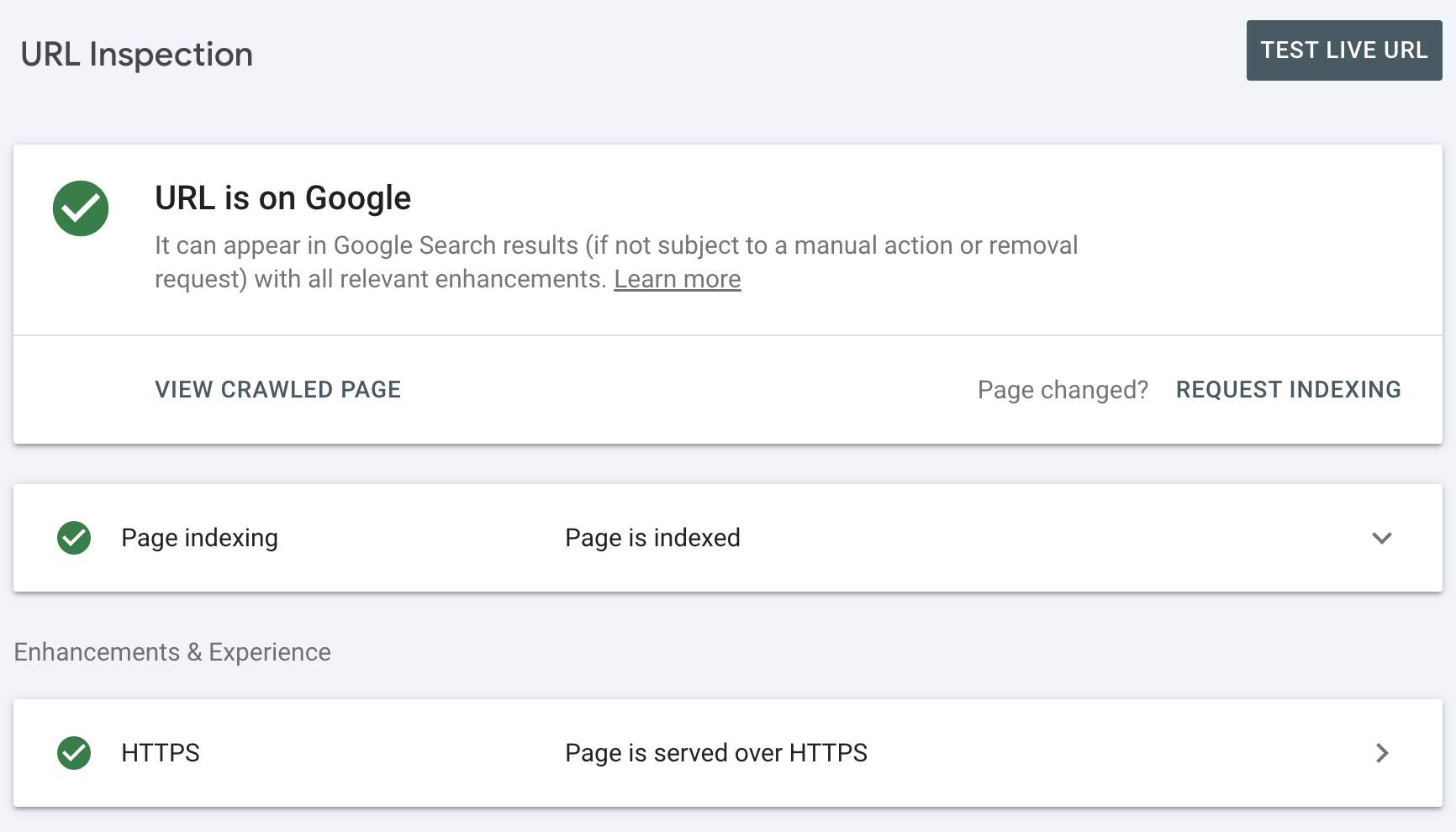Open HTTPS details with right chevron
The width and height of the screenshot is (1456, 832).
click(x=1381, y=753)
